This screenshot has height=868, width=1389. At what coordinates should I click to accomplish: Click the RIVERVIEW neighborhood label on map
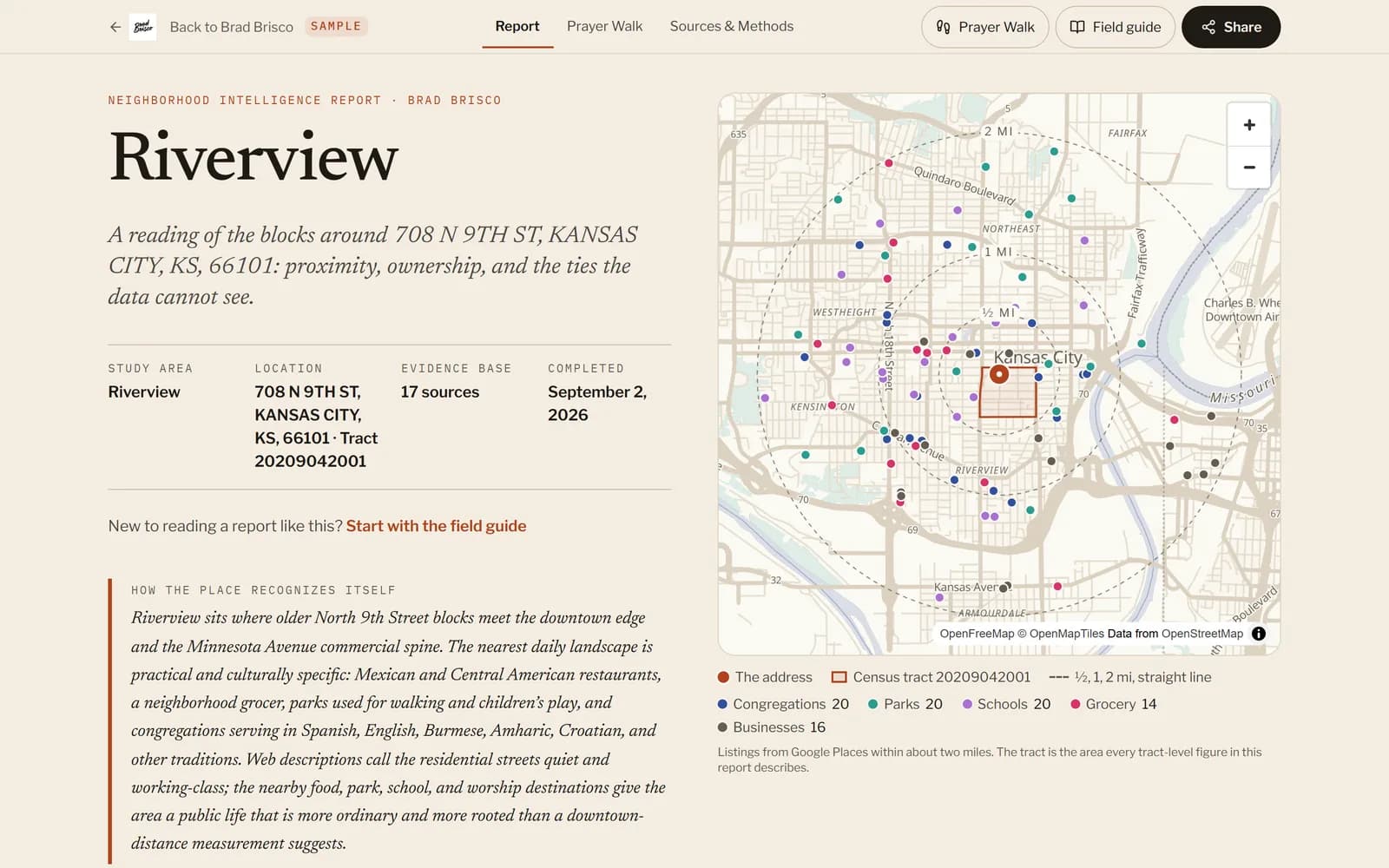(x=982, y=470)
